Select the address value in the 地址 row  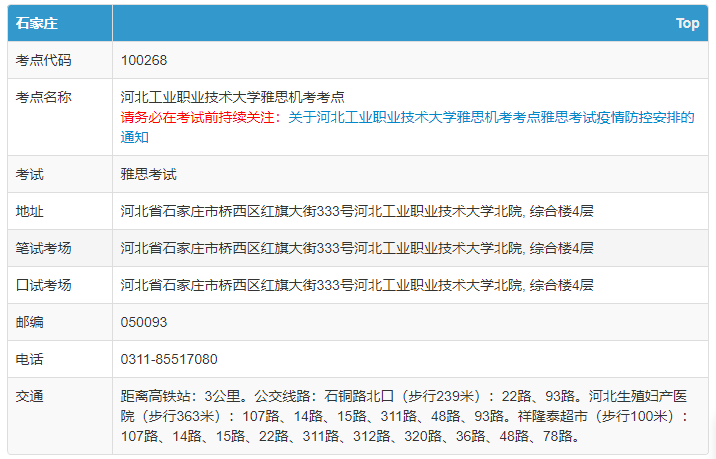point(357,211)
